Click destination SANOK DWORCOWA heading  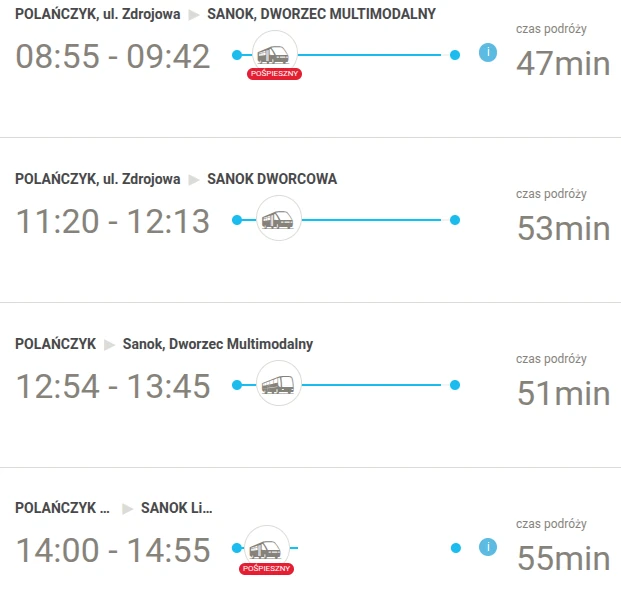[x=272, y=179]
